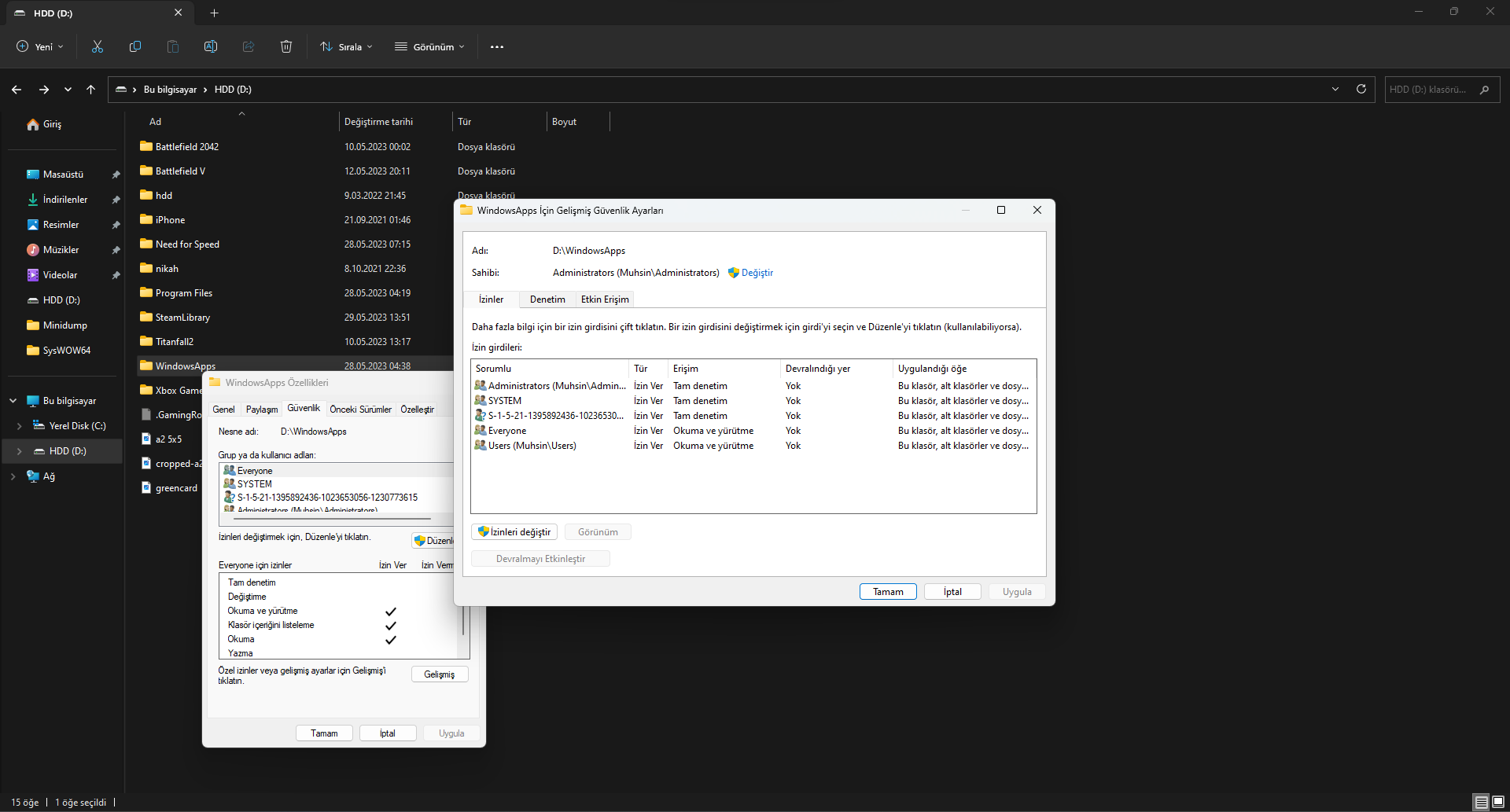Open the three-dots more options menu
Screen dimensions: 1510x812
(497, 47)
